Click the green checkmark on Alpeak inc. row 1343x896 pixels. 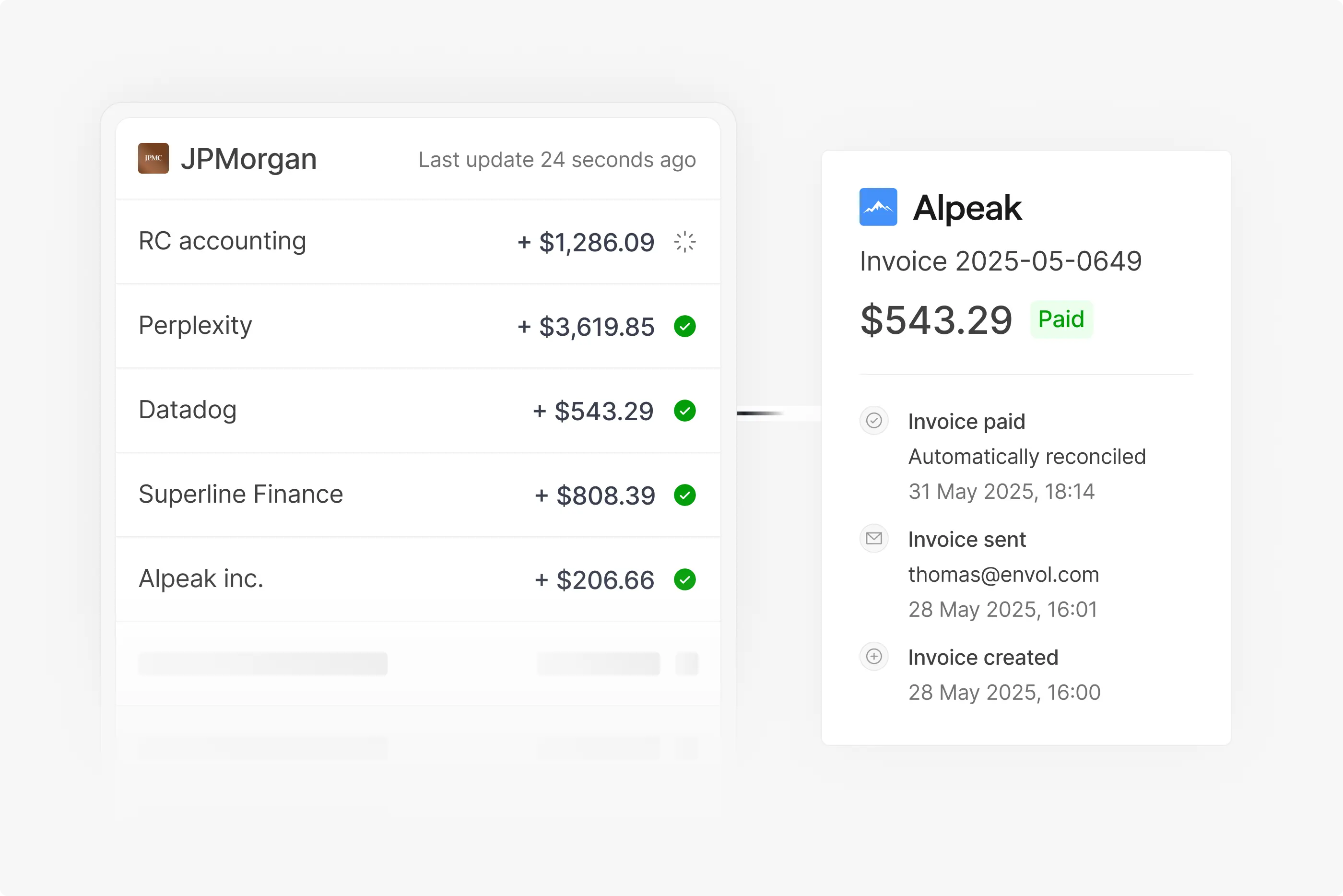[684, 579]
